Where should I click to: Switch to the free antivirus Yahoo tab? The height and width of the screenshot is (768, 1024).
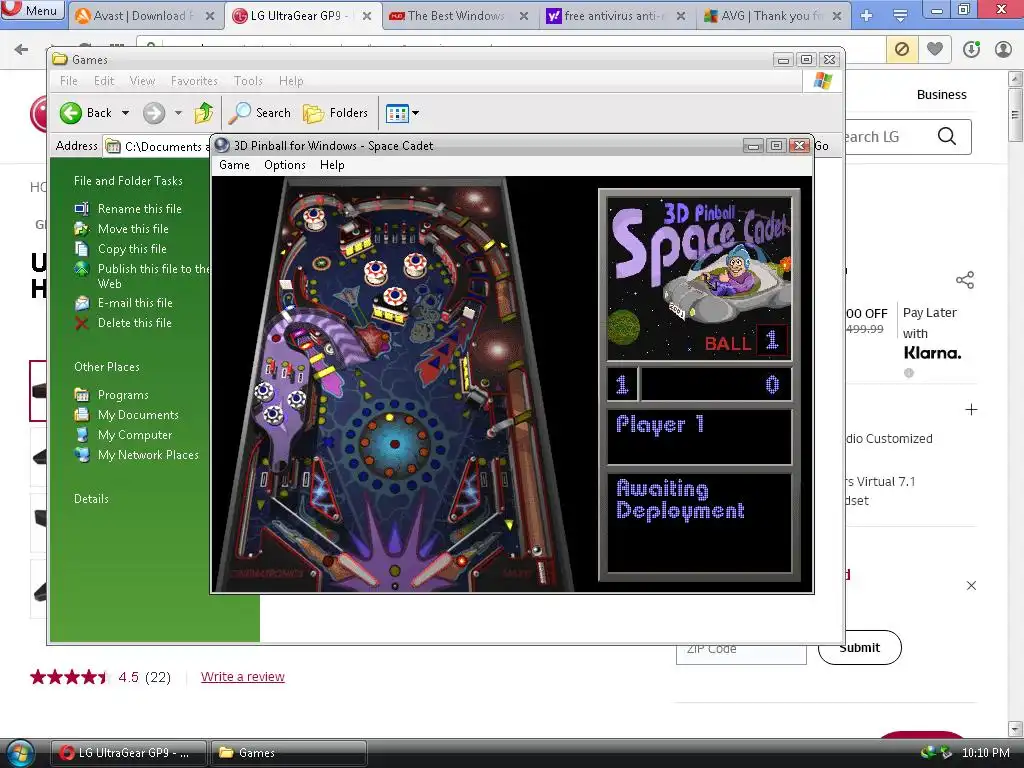pyautogui.click(x=615, y=16)
